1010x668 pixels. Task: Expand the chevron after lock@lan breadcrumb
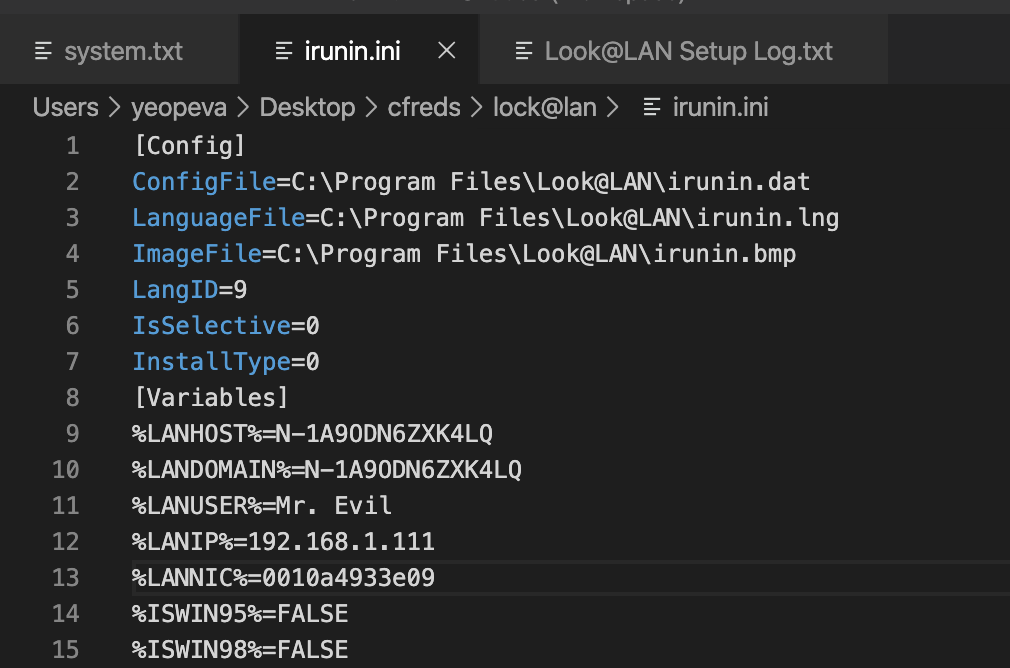613,107
